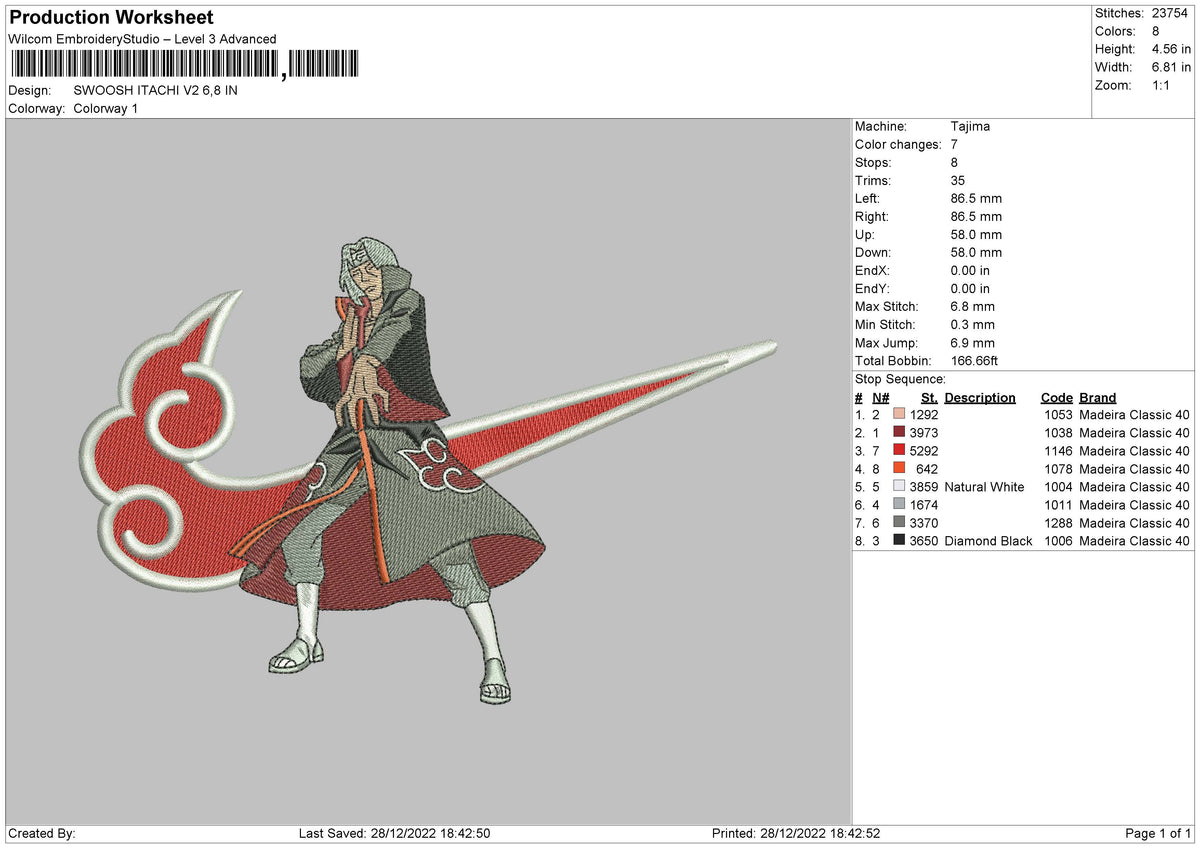Click thread code 1038
1200x848 pixels.
[1057, 433]
